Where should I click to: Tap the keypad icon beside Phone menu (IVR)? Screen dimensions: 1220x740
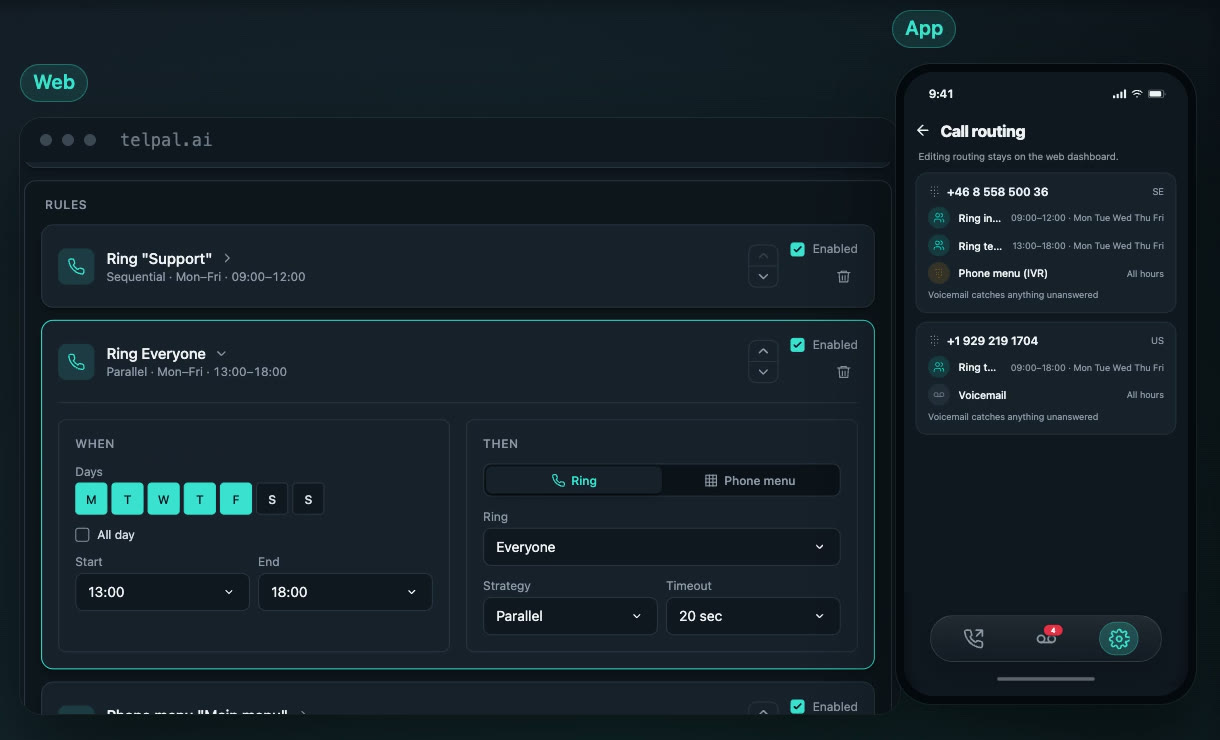[938, 273]
